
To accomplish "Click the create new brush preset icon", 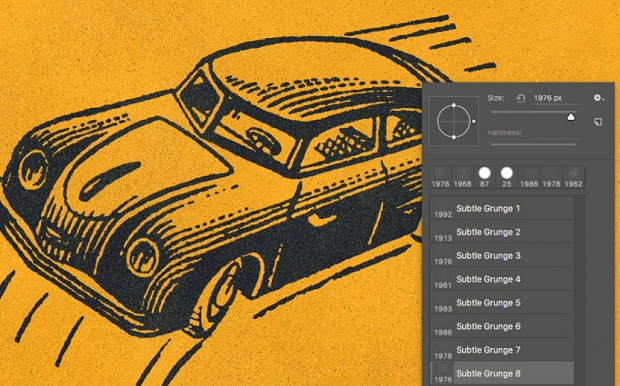I will click(598, 122).
